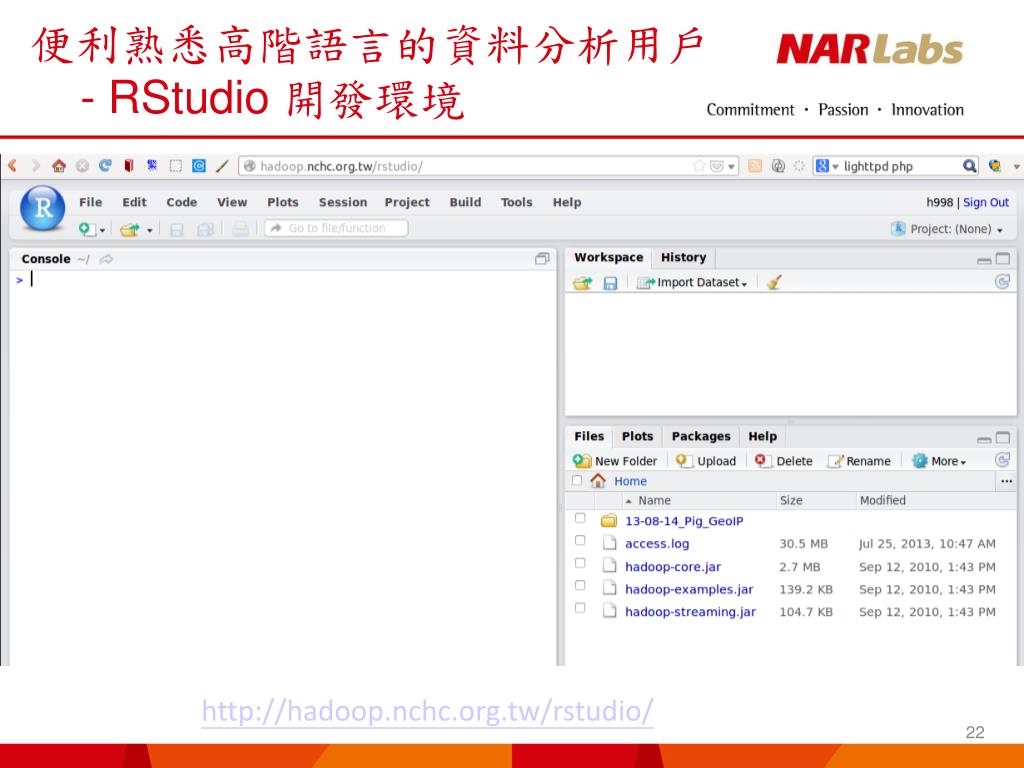
Task: Sort files by Modified column header
Action: (882, 500)
